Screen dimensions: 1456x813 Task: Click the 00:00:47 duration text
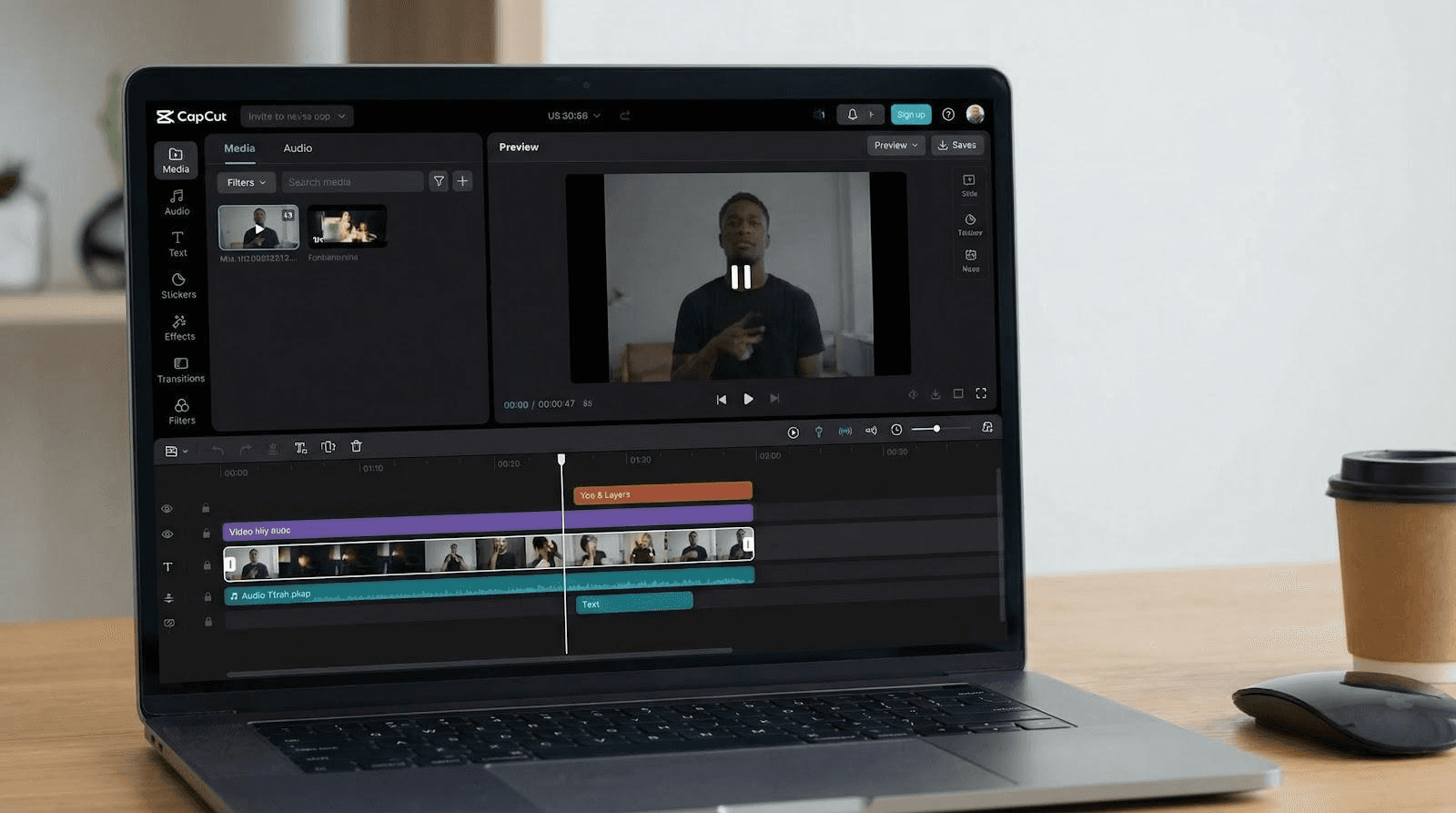tap(556, 403)
